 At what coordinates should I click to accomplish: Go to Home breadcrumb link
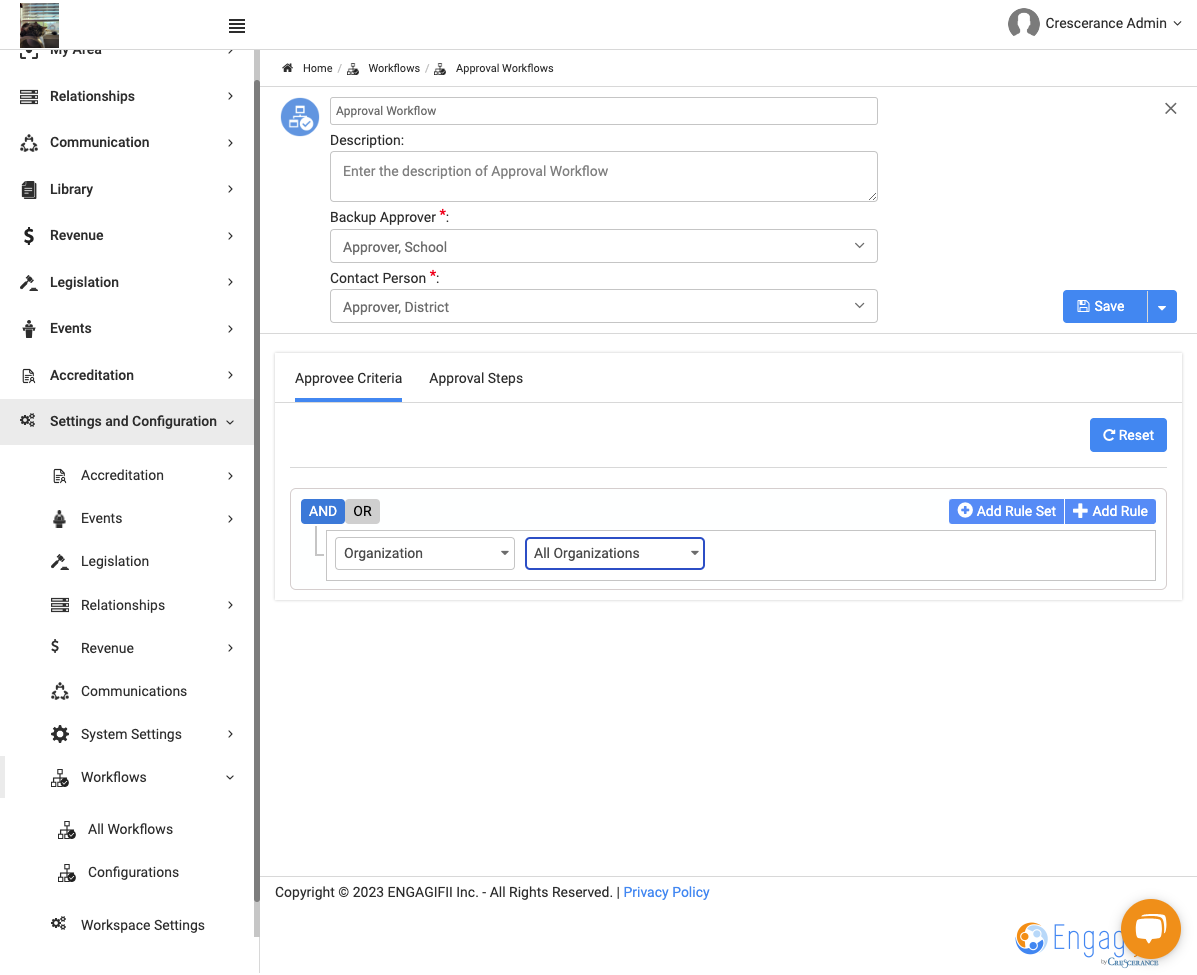[x=317, y=68]
